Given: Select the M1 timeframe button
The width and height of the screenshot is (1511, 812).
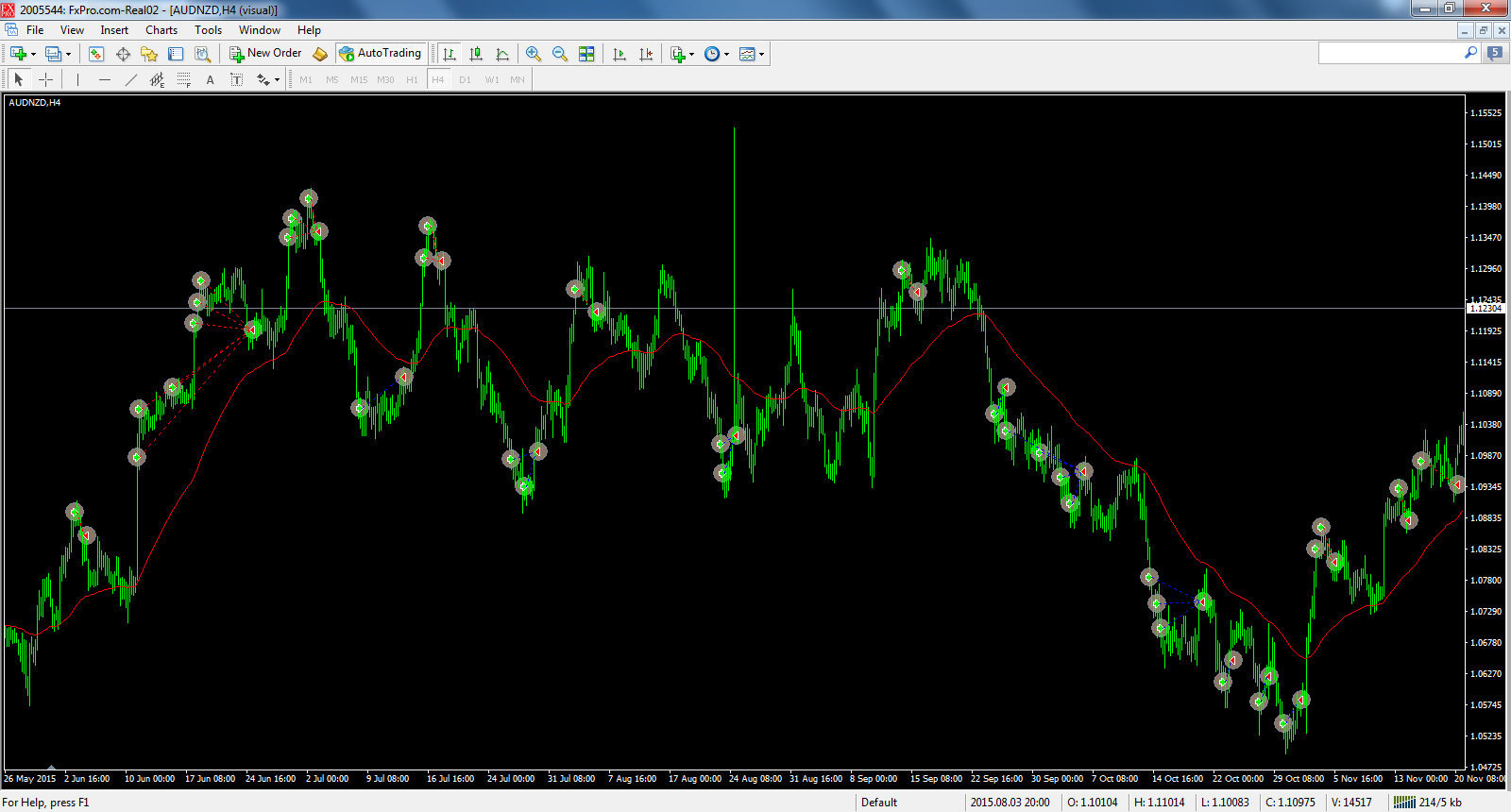Looking at the screenshot, I should point(305,79).
